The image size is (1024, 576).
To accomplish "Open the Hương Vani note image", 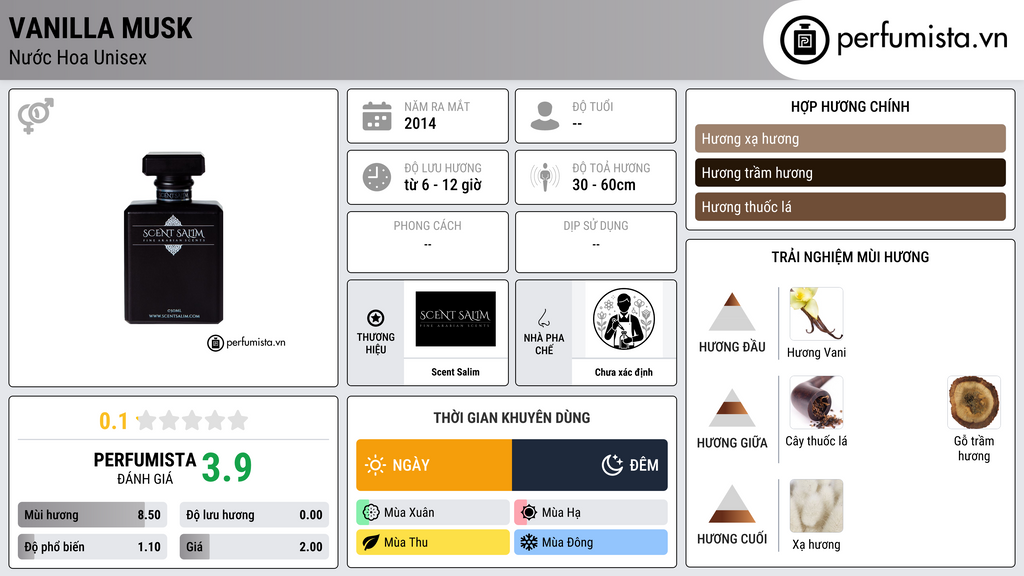I will tap(816, 314).
